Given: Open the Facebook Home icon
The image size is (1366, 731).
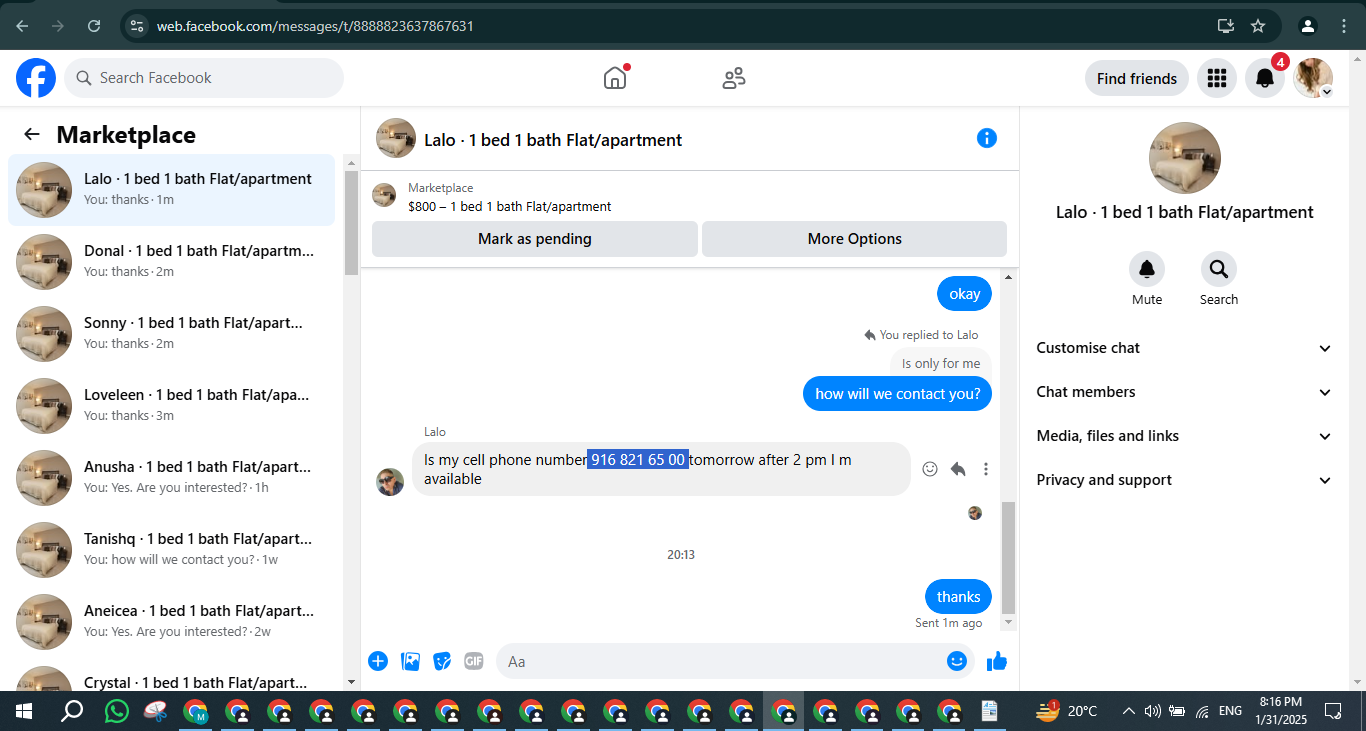Looking at the screenshot, I should (x=615, y=78).
